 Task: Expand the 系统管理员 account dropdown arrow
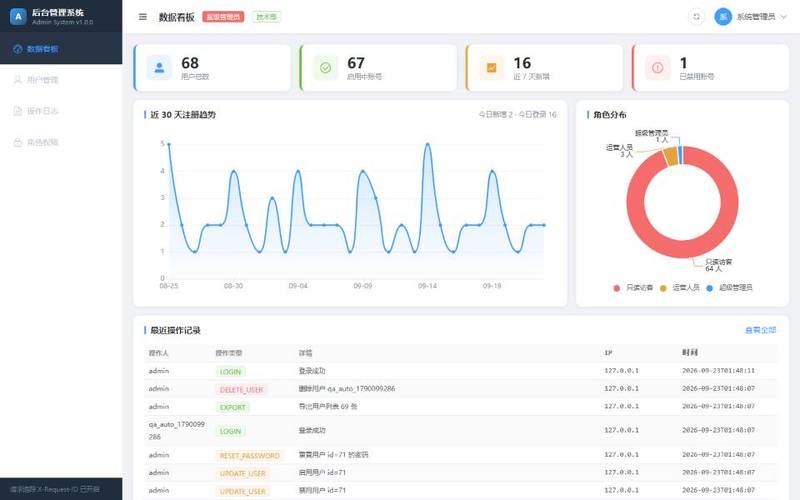pos(784,17)
